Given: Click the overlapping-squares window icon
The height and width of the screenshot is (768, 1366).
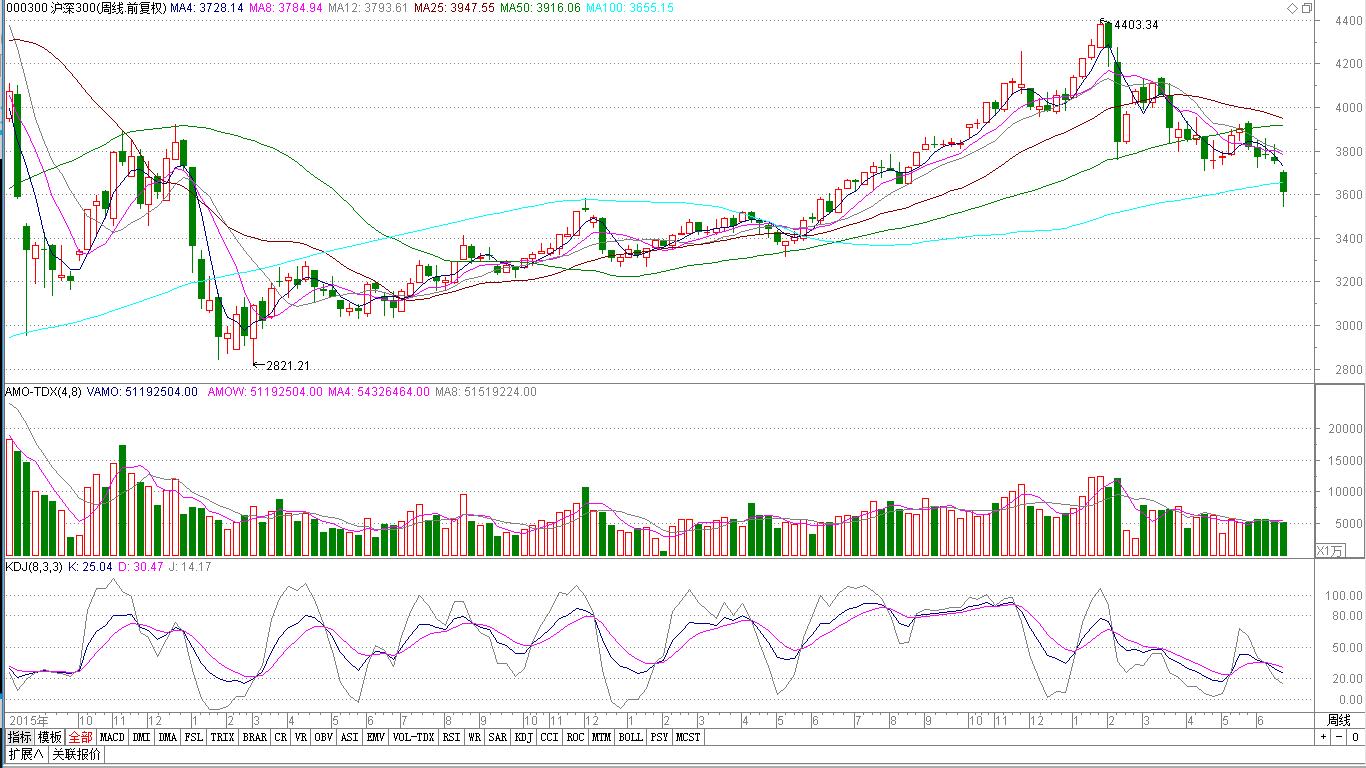Looking at the screenshot, I should pos(1307,8).
